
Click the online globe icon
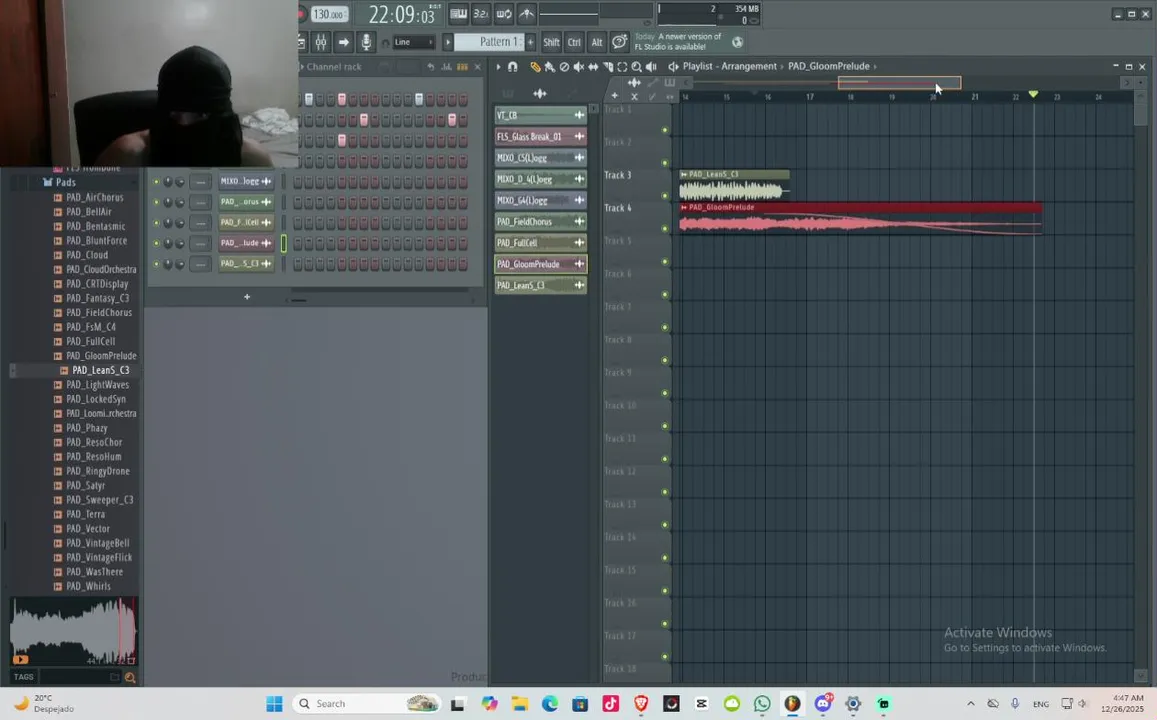point(737,42)
